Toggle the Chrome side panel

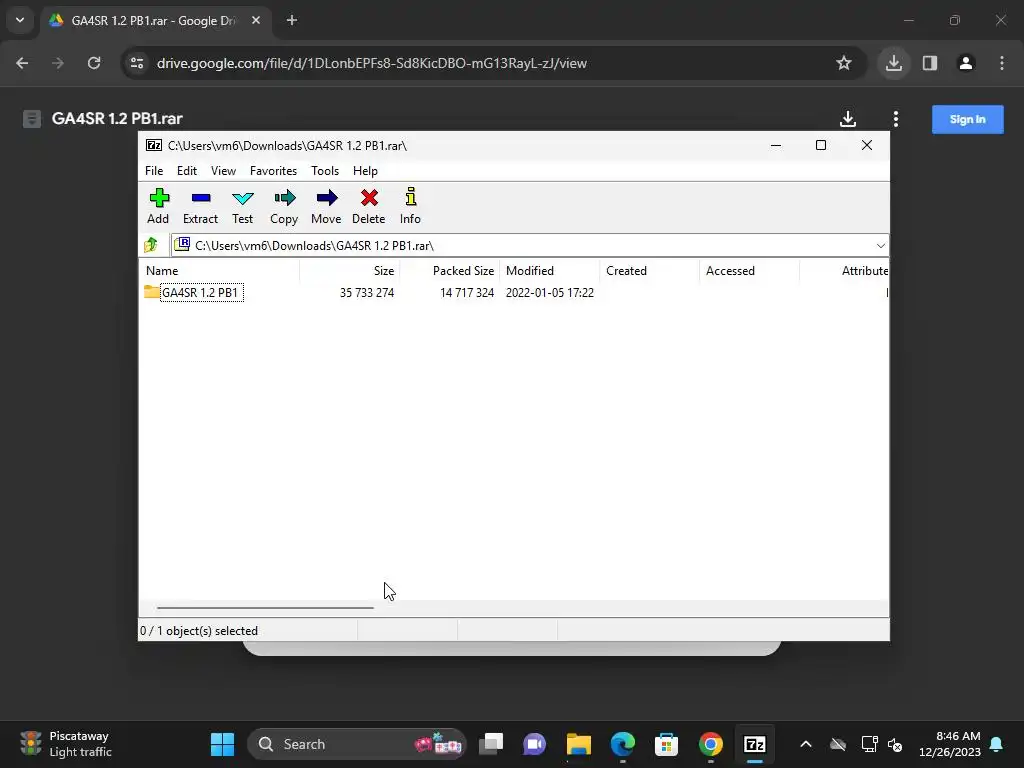[x=929, y=63]
